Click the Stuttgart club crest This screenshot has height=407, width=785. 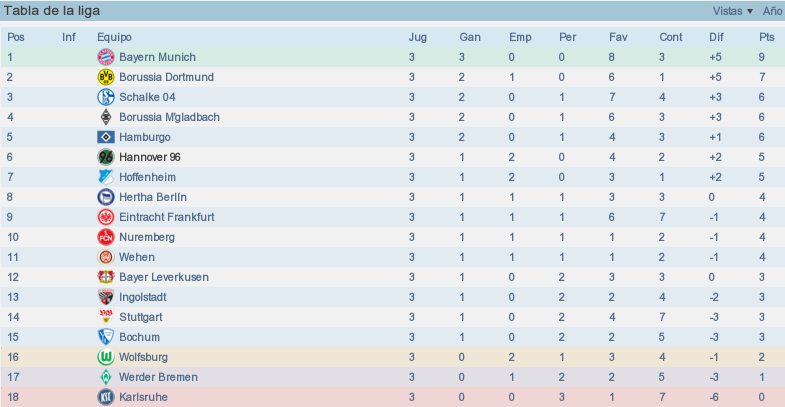coord(106,317)
